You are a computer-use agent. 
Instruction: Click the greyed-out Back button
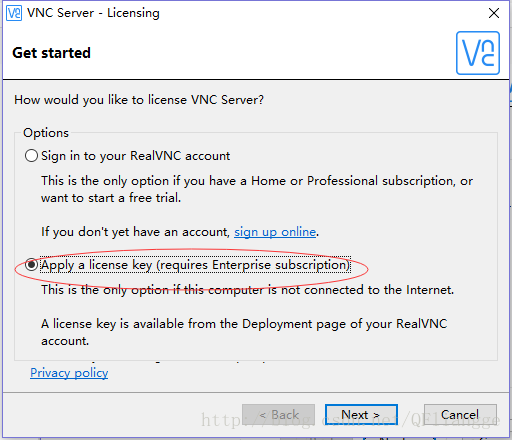point(279,415)
